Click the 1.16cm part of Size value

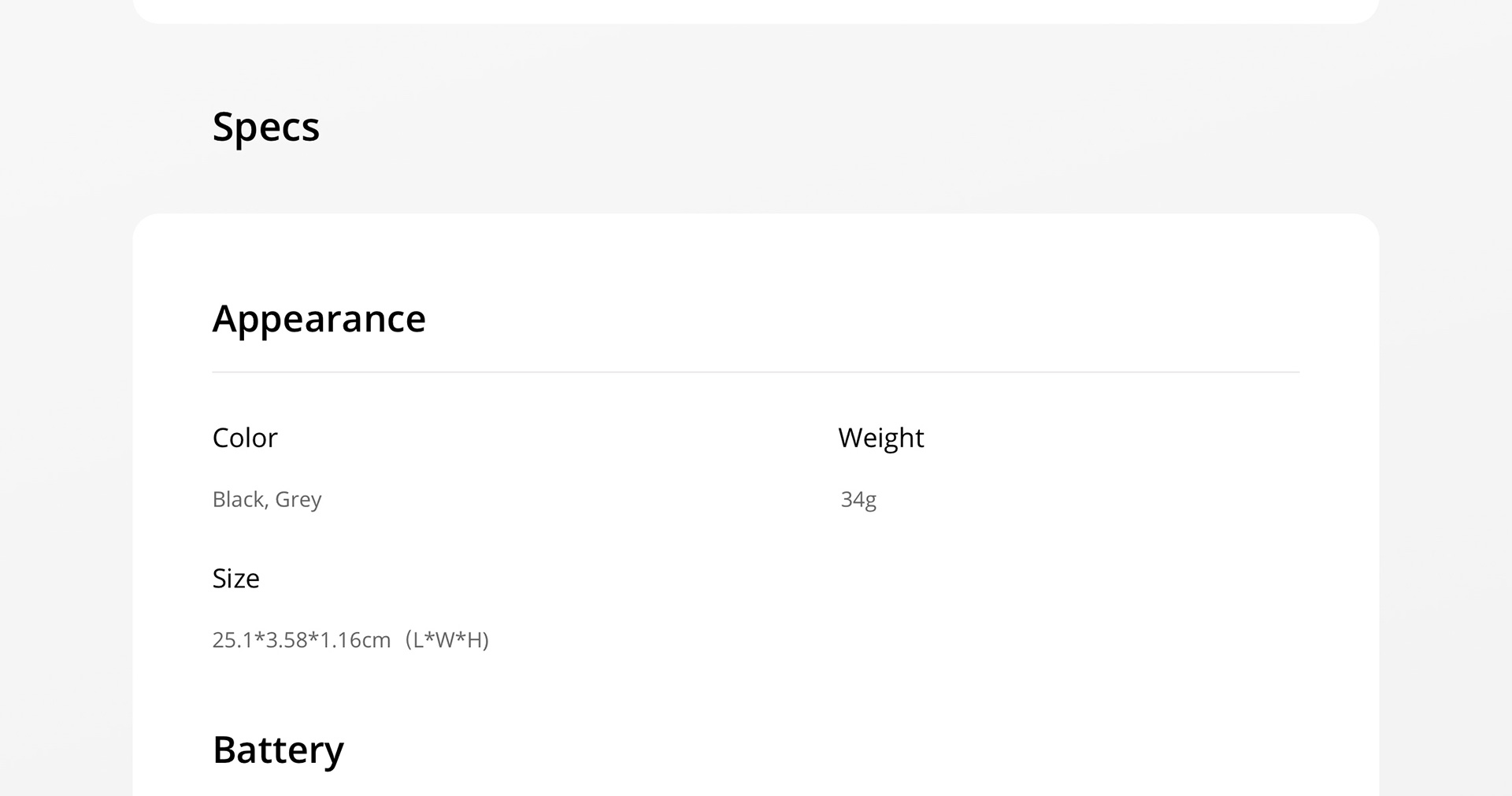point(355,640)
